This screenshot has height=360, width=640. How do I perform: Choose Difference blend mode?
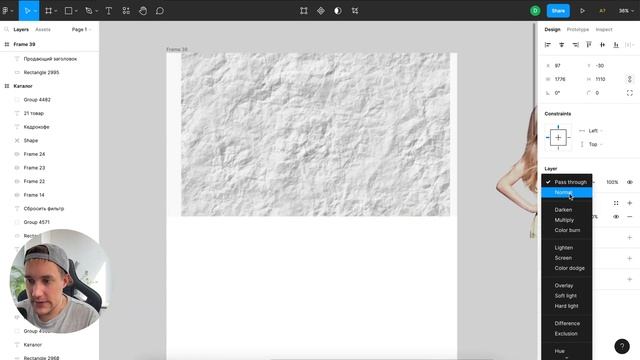pos(567,323)
